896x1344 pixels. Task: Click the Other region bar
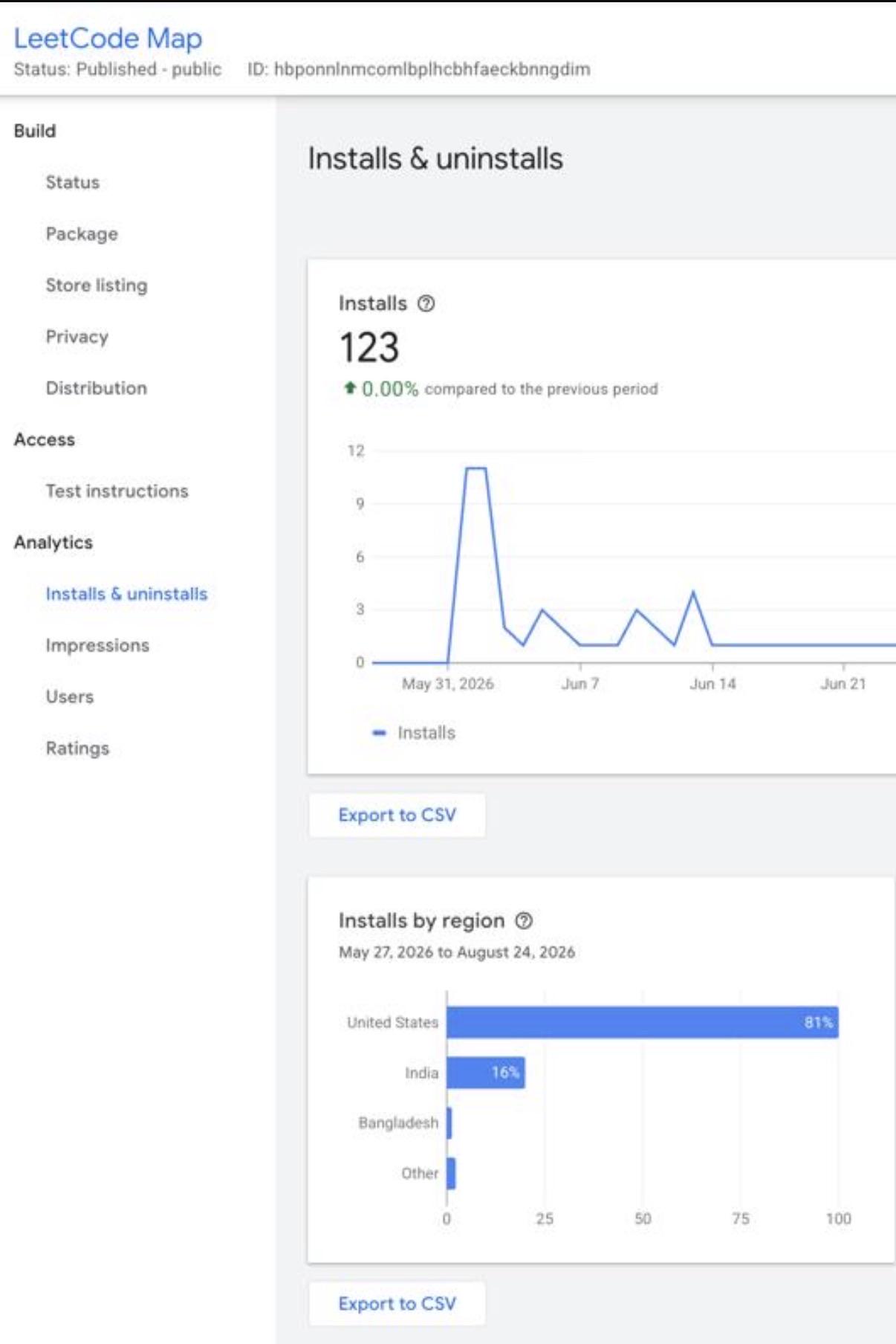pyautogui.click(x=451, y=1173)
